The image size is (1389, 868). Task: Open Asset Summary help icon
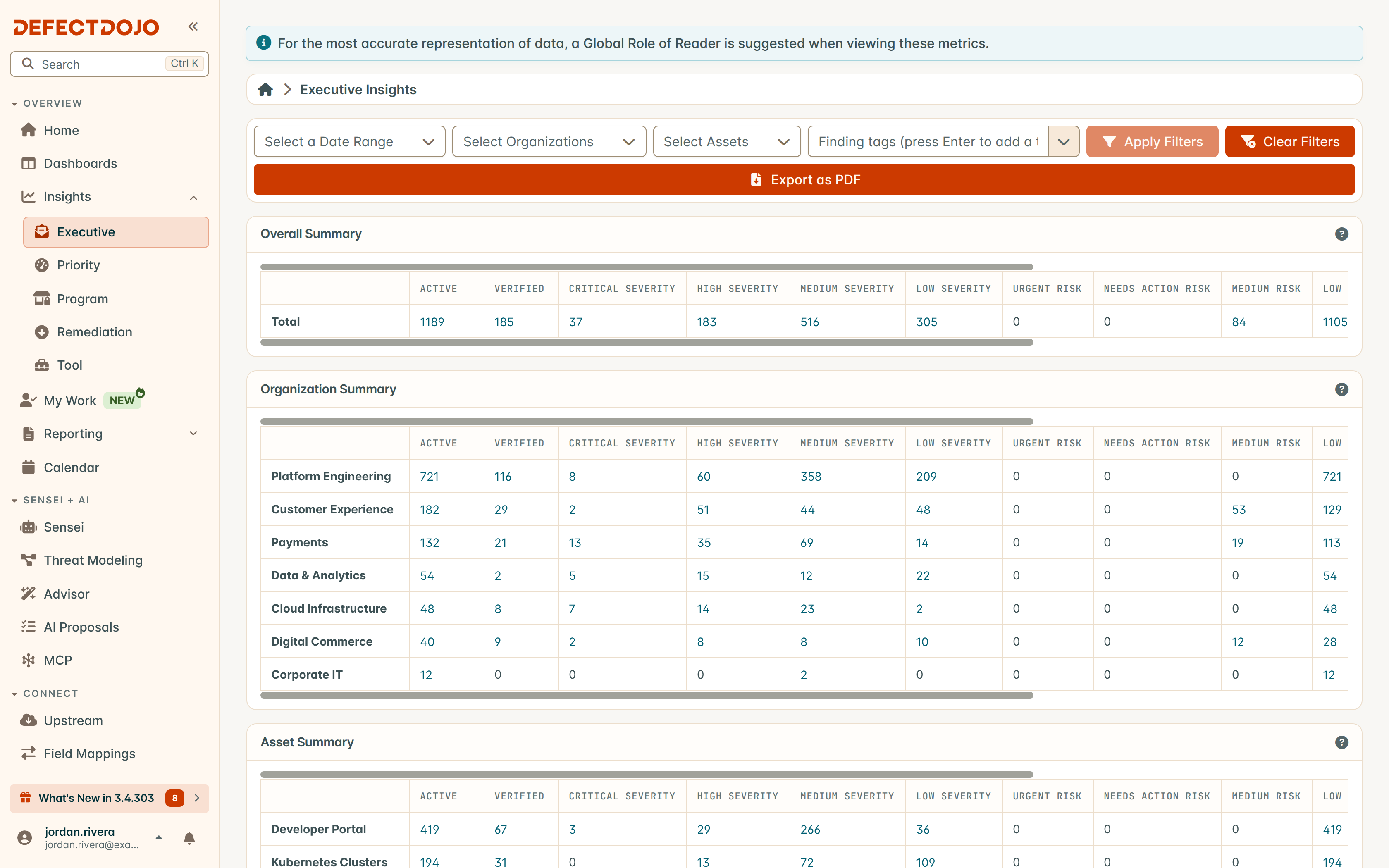(x=1341, y=742)
